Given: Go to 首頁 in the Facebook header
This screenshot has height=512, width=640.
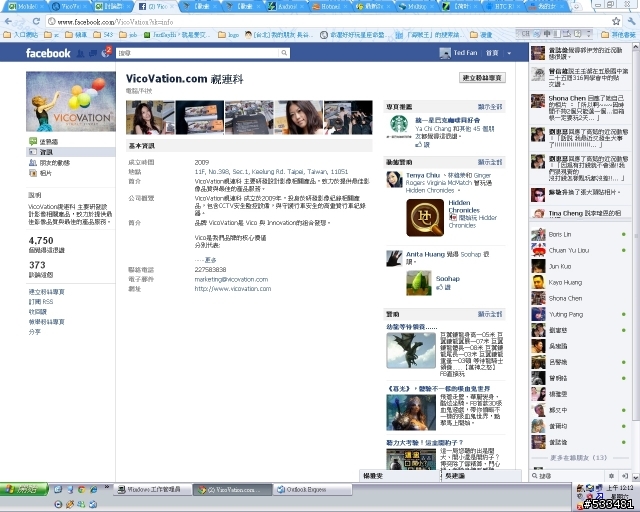Looking at the screenshot, I should tap(492, 53).
